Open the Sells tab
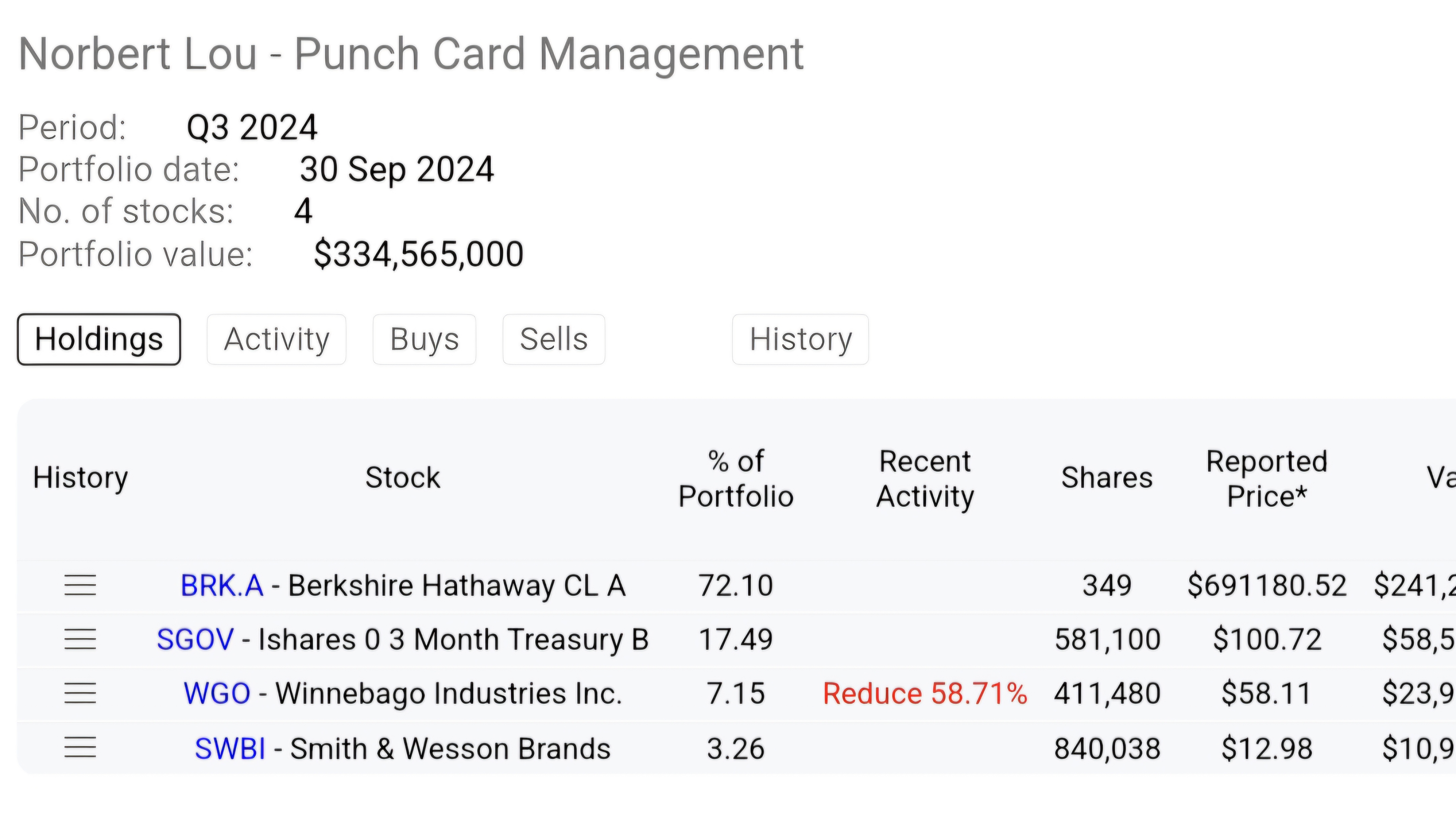 pyautogui.click(x=553, y=339)
